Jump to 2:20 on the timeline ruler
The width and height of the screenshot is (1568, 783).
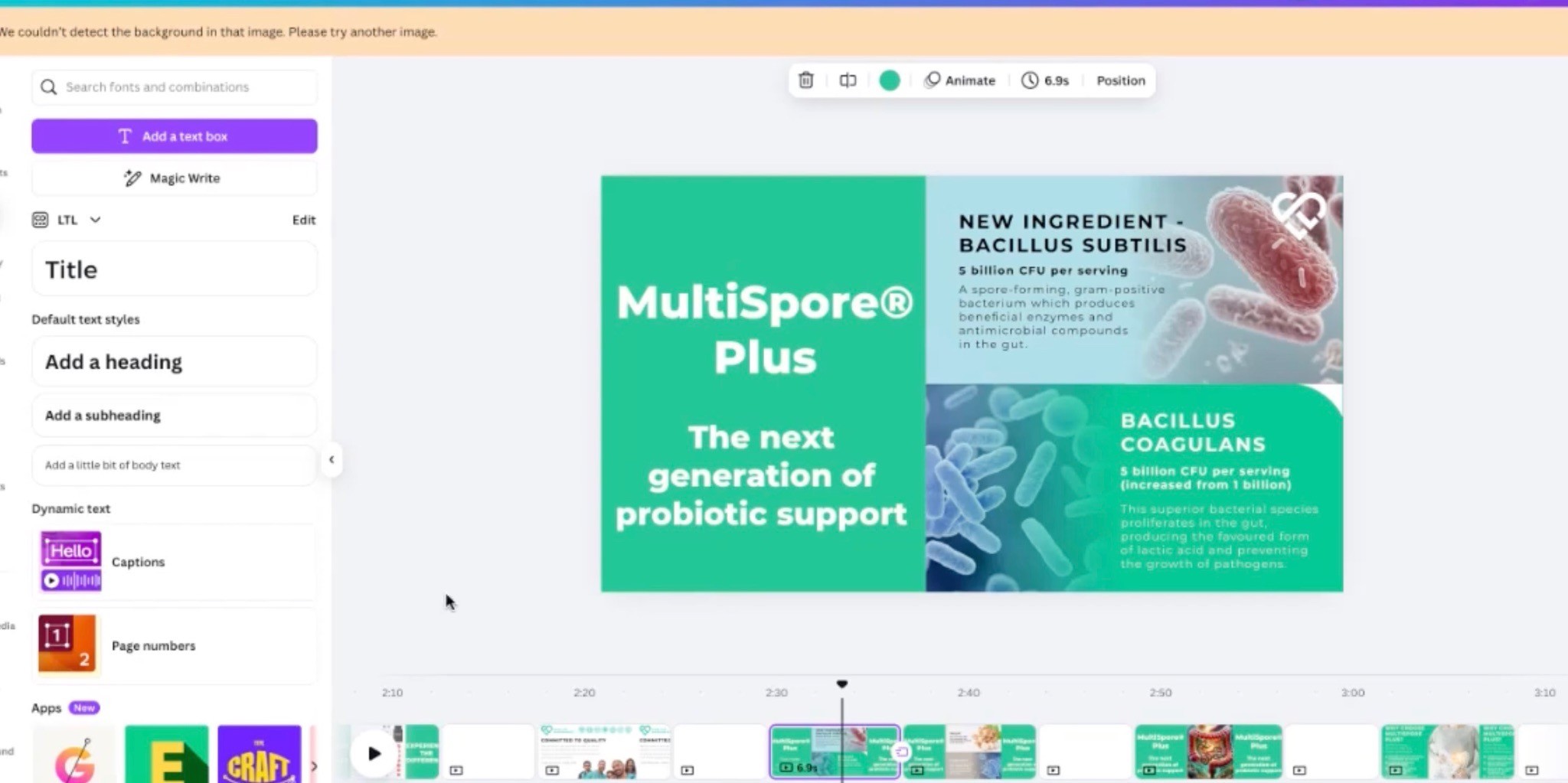(584, 693)
